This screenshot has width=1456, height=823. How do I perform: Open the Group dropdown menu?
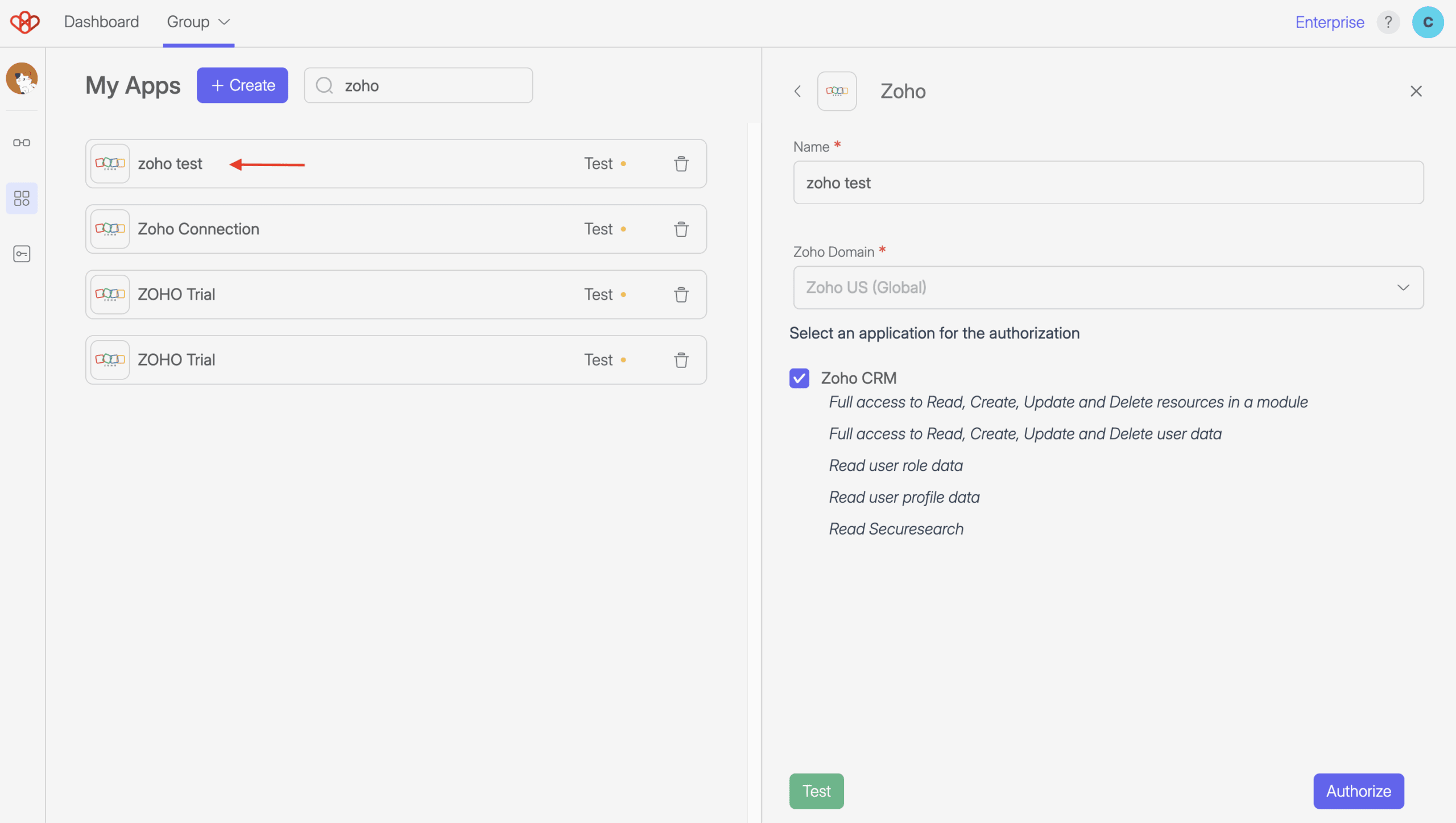click(x=198, y=22)
